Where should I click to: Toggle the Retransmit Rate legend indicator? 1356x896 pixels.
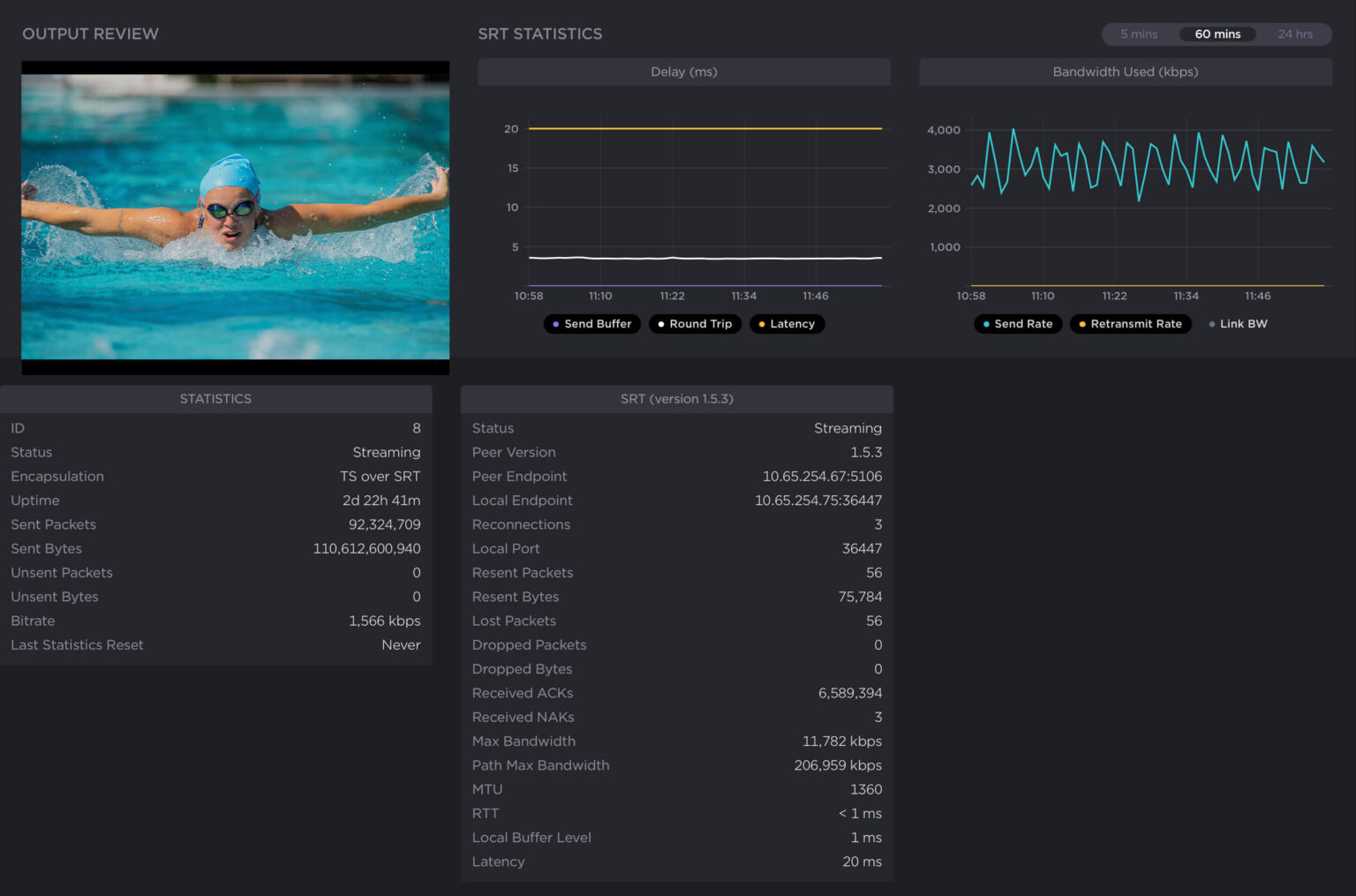(x=1130, y=324)
